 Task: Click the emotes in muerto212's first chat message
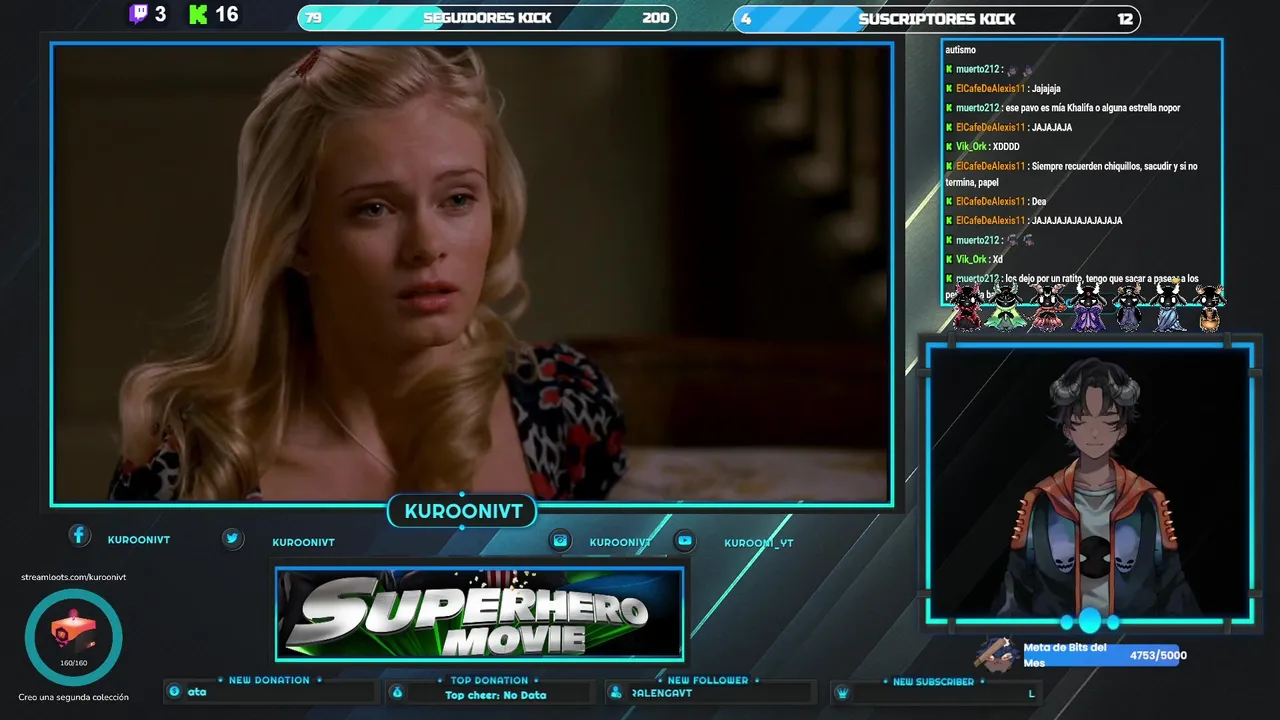[x=1020, y=69]
